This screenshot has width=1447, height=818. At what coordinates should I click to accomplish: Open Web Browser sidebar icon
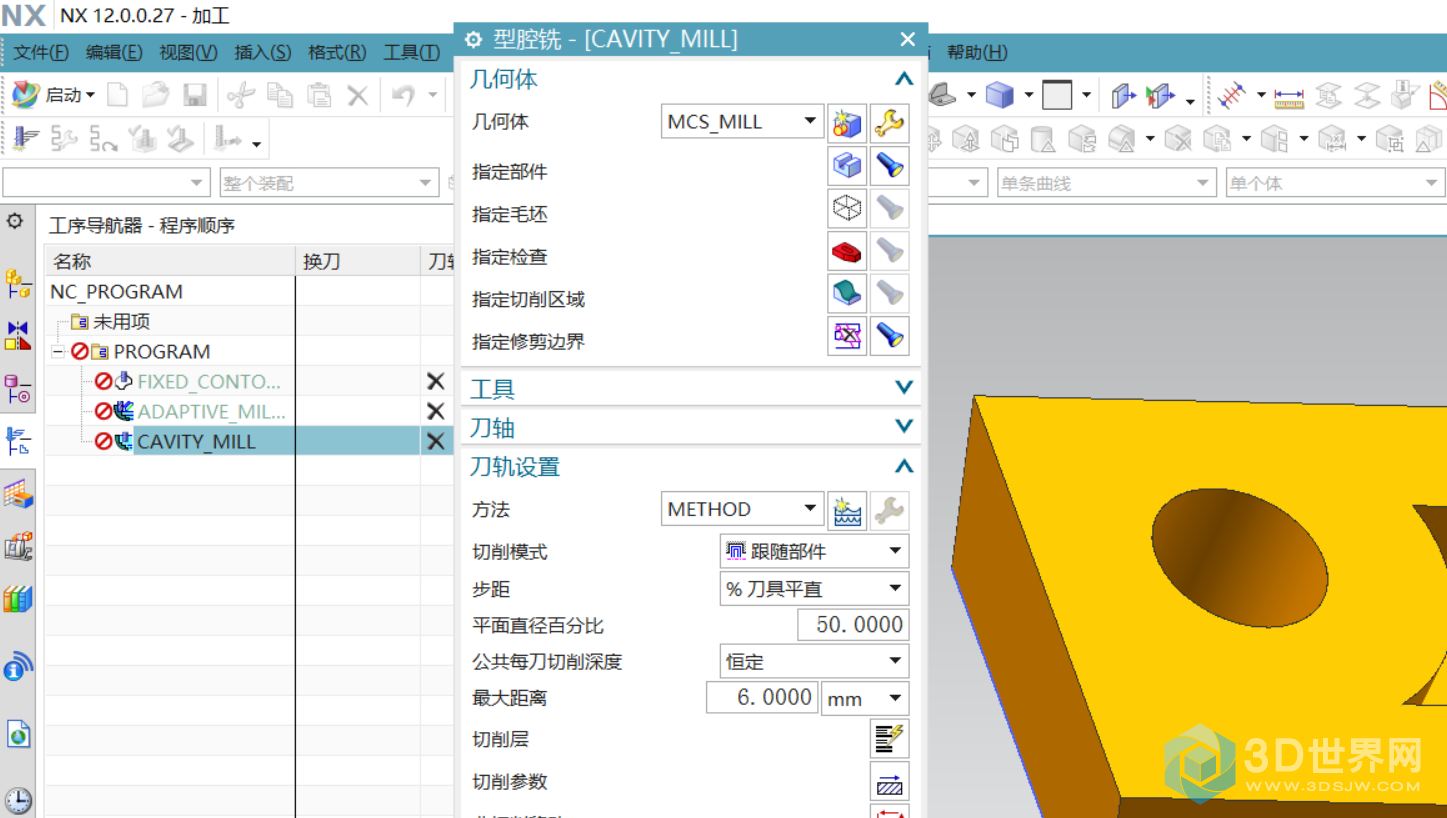(x=17, y=735)
